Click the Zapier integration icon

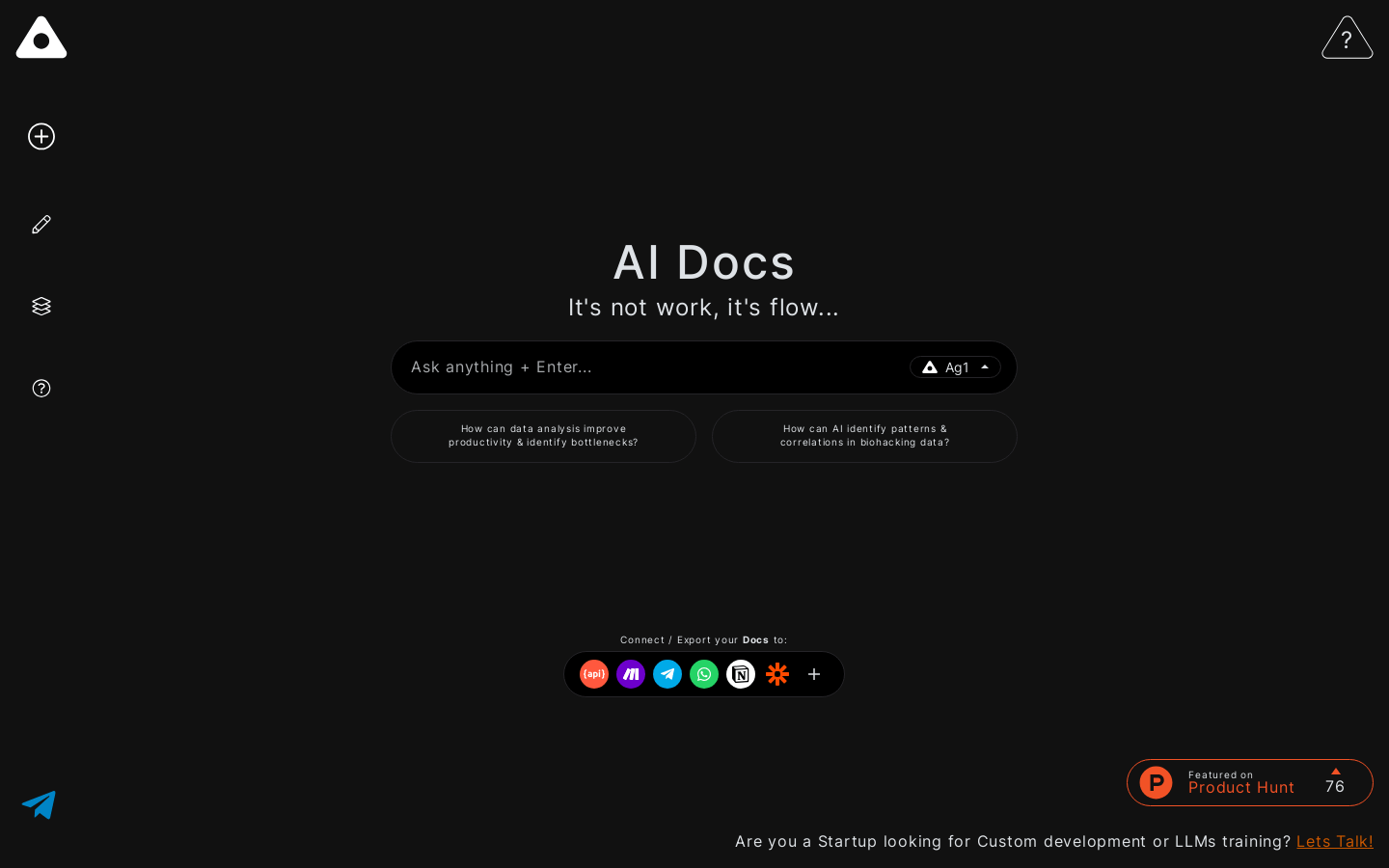click(x=777, y=674)
